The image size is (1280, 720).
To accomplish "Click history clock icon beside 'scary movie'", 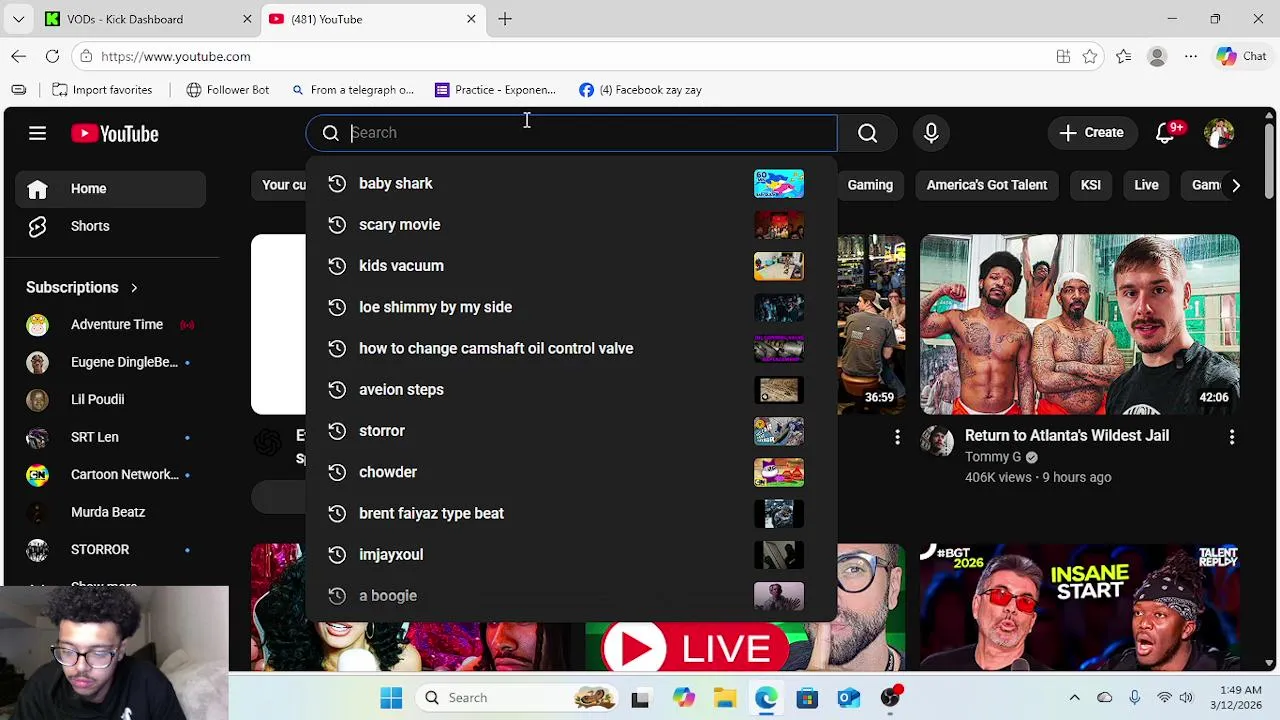I will 337,225.
